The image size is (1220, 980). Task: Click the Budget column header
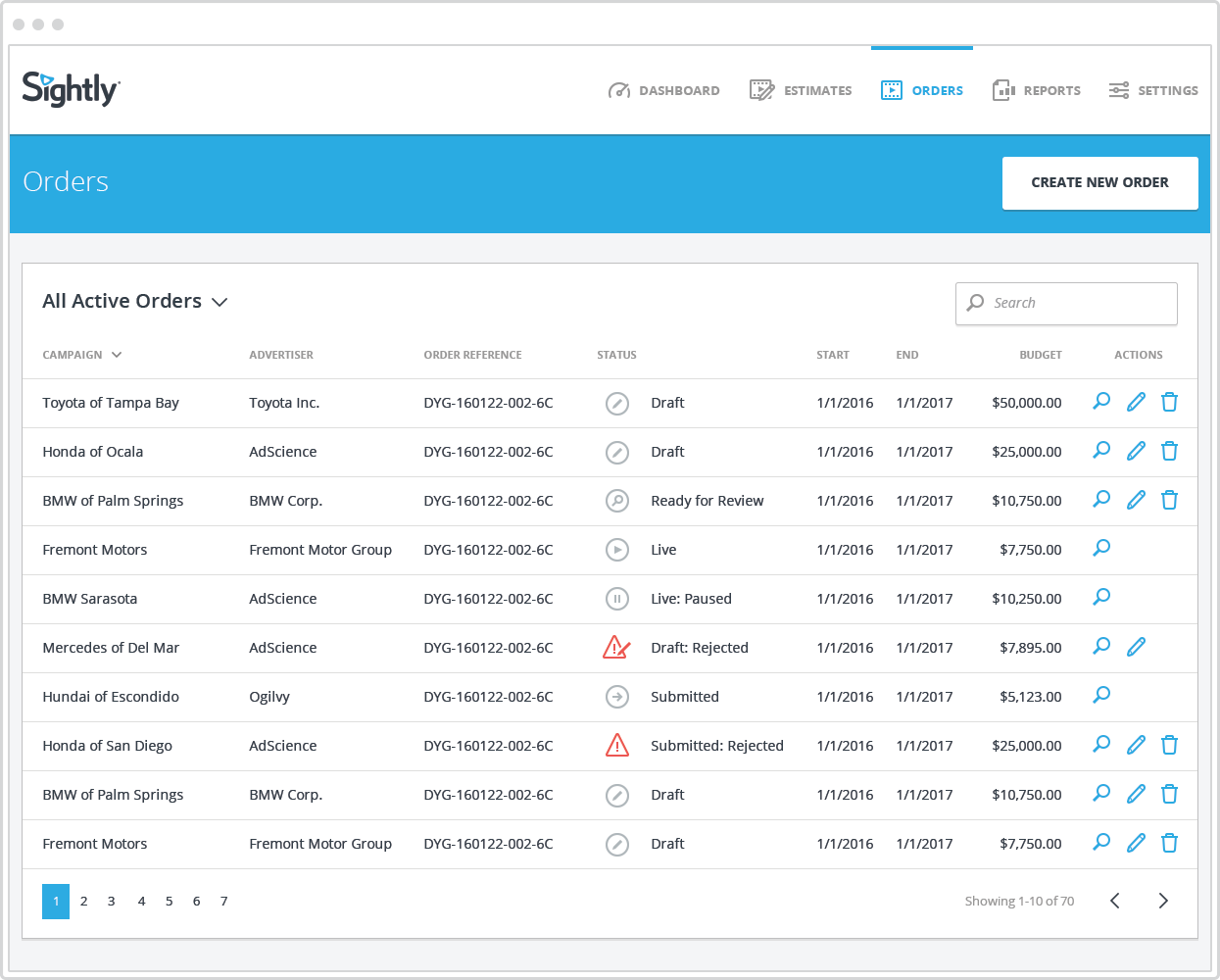[x=1041, y=355]
